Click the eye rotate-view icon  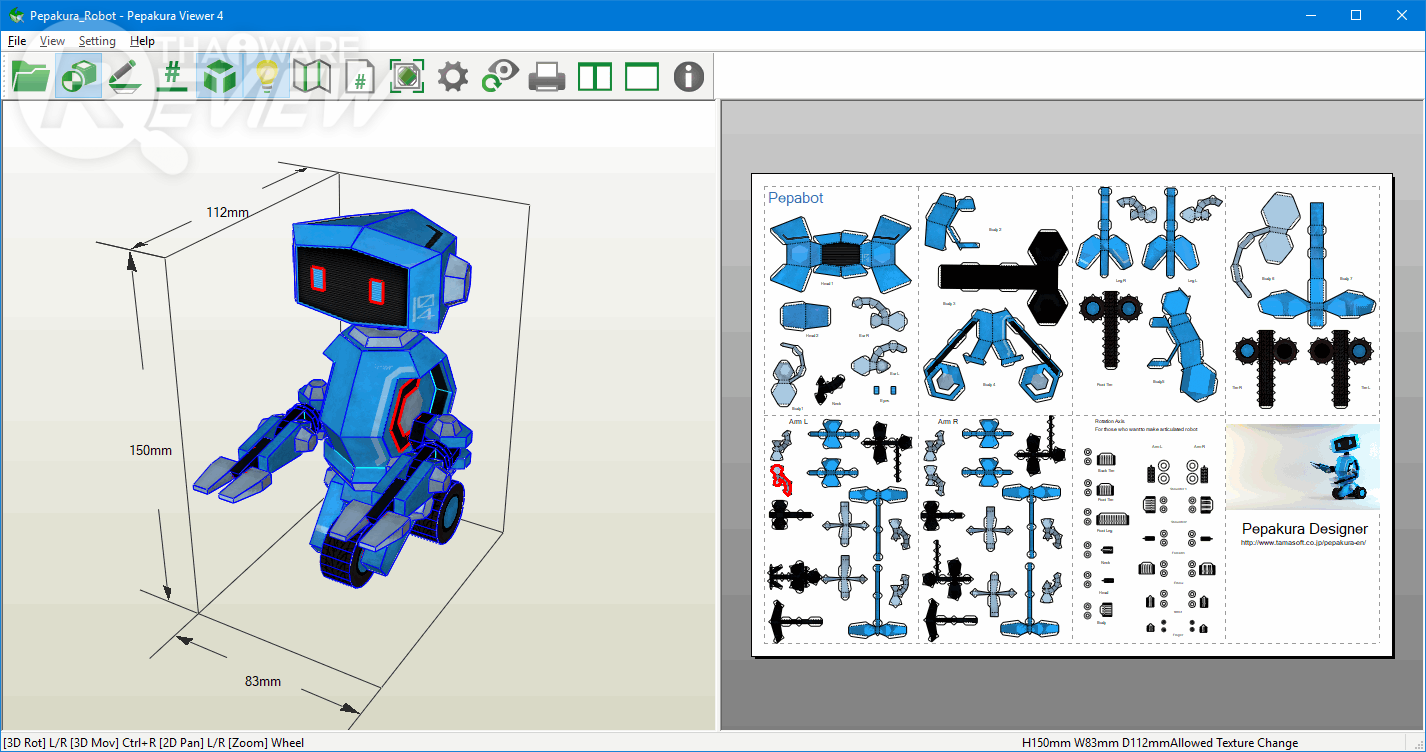coord(500,76)
